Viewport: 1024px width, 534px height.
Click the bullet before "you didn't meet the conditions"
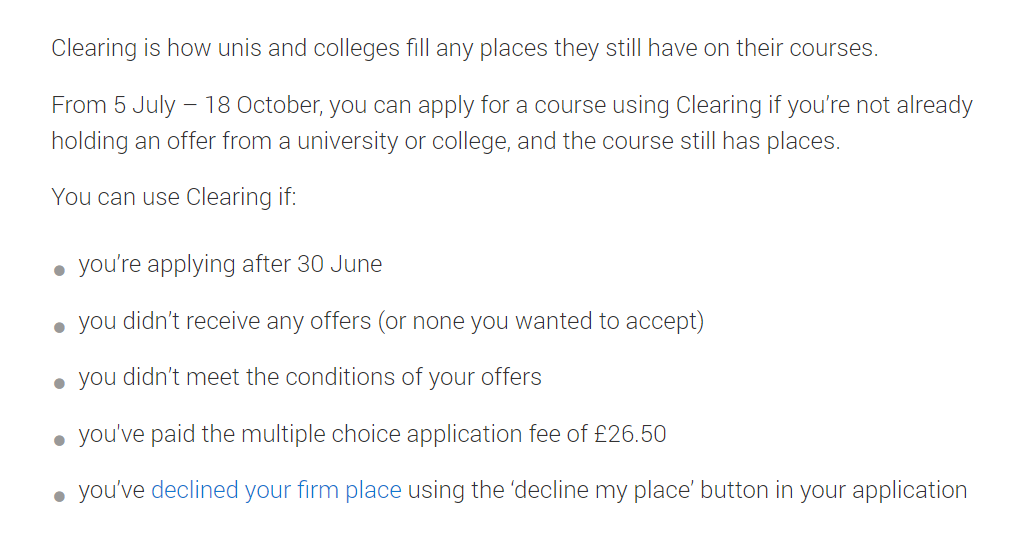tap(59, 383)
